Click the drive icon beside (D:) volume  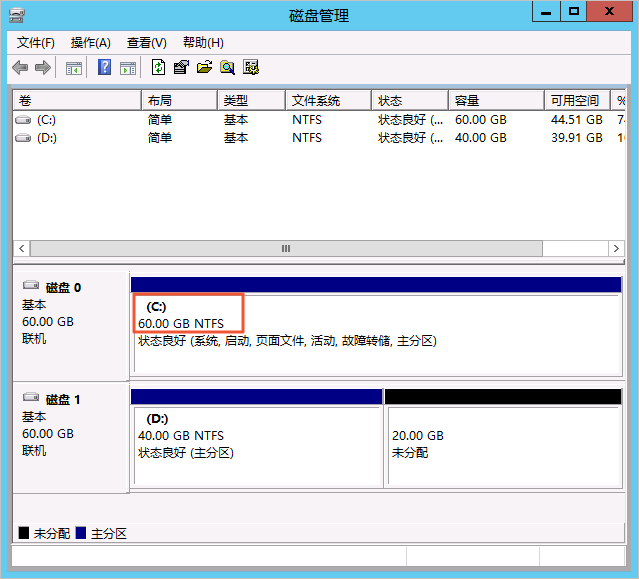point(23,138)
